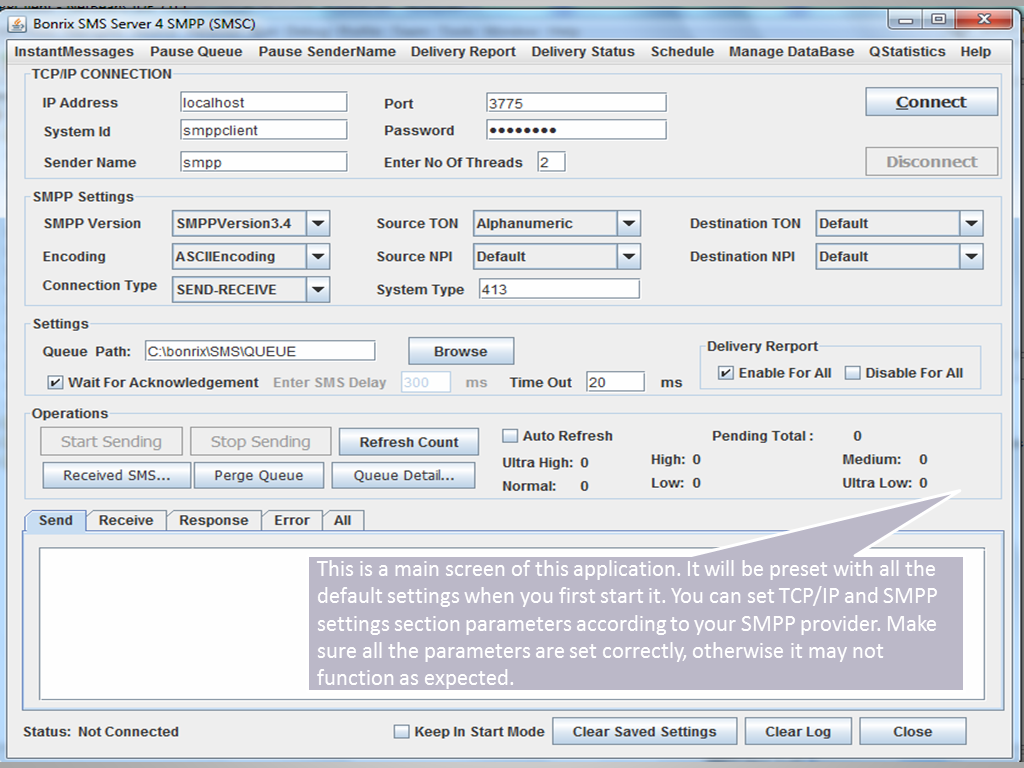The width and height of the screenshot is (1024, 768).
Task: Click the Sender Name input field
Action: pyautogui.click(x=263, y=162)
